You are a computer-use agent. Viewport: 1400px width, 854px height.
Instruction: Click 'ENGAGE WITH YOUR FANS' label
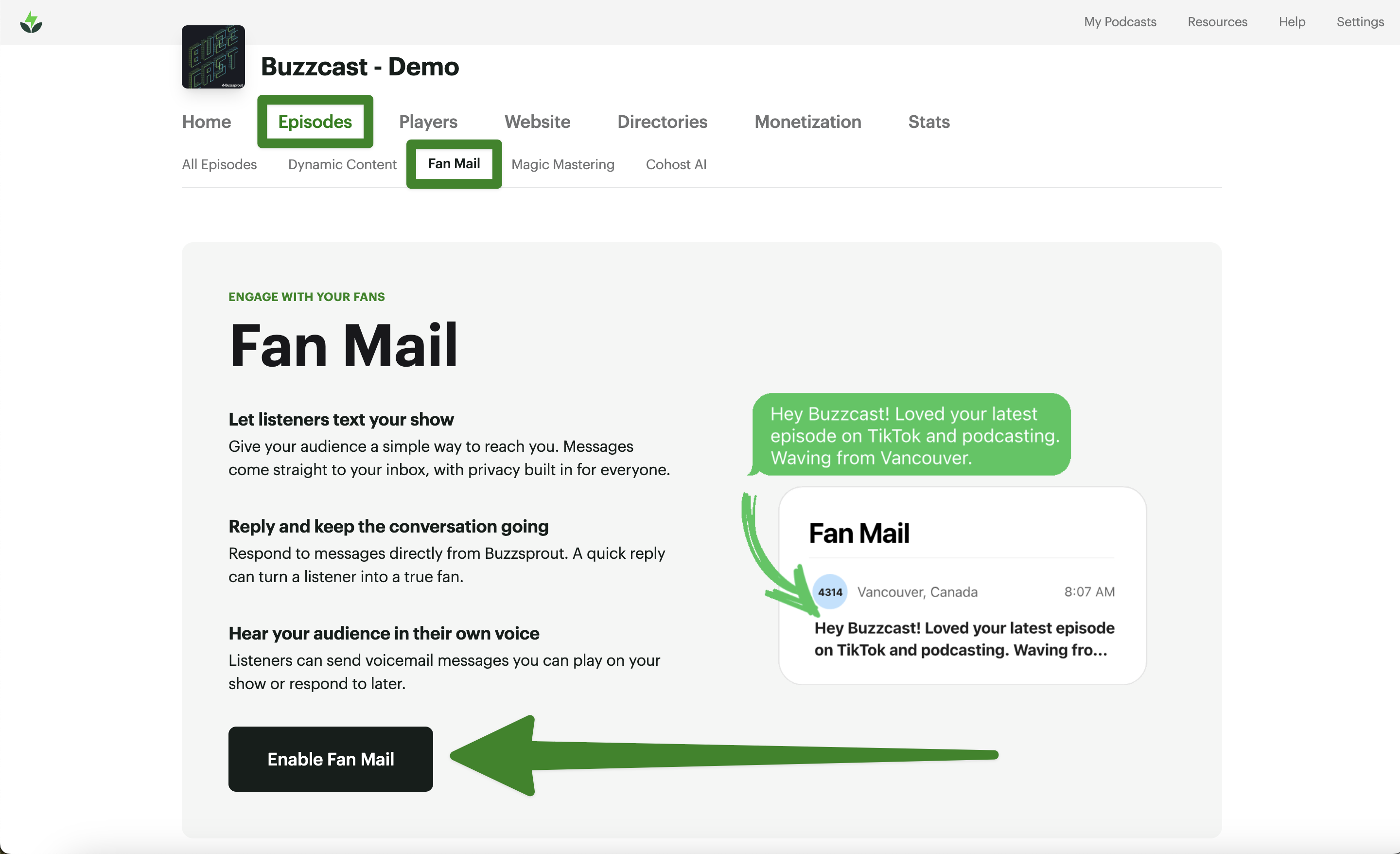coord(306,297)
